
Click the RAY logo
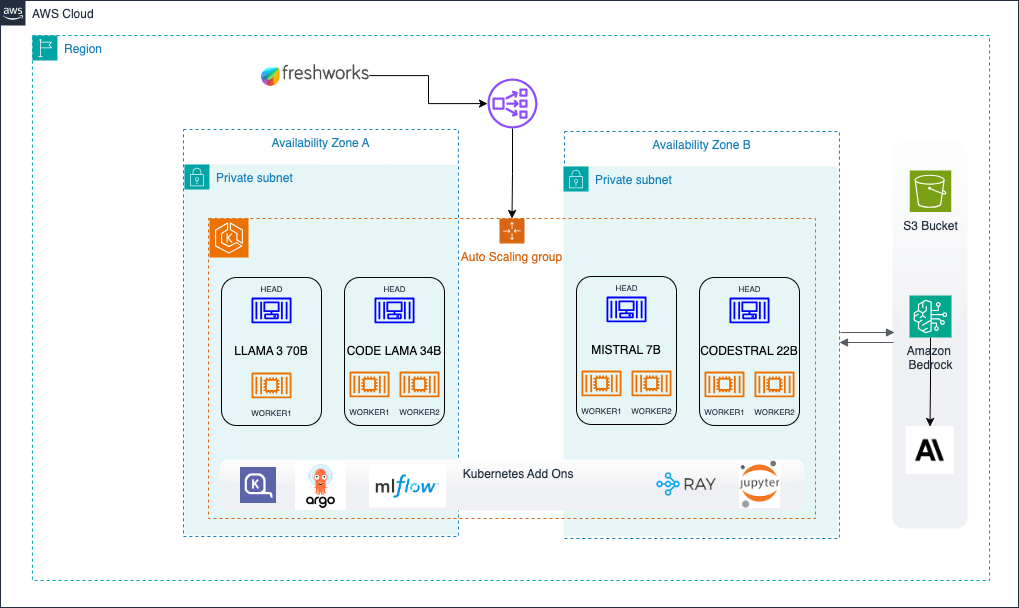click(x=686, y=485)
